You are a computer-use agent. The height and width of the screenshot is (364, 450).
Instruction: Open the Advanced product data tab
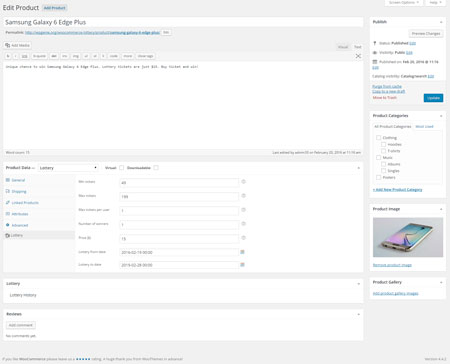point(20,225)
